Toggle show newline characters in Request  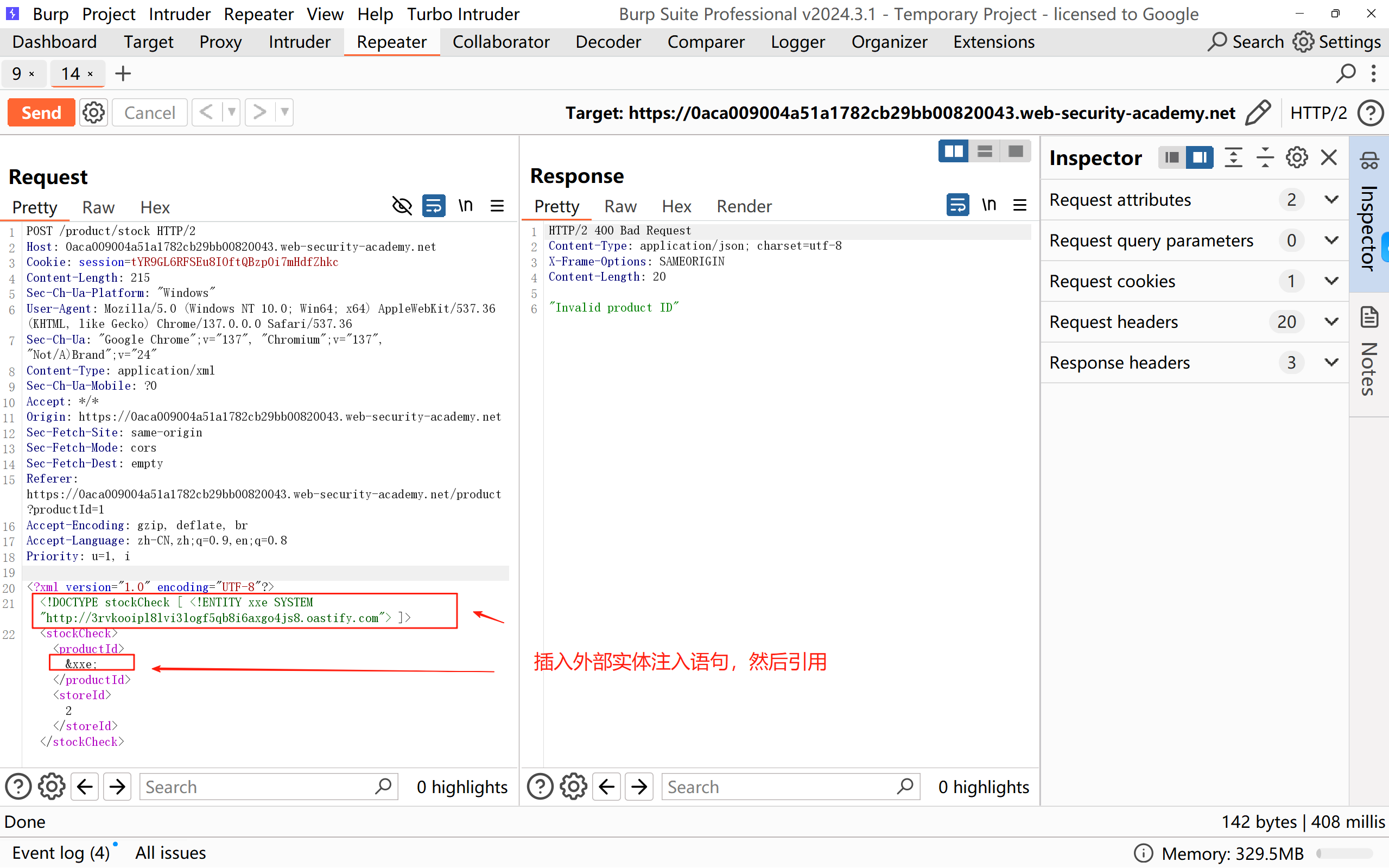[x=466, y=206]
